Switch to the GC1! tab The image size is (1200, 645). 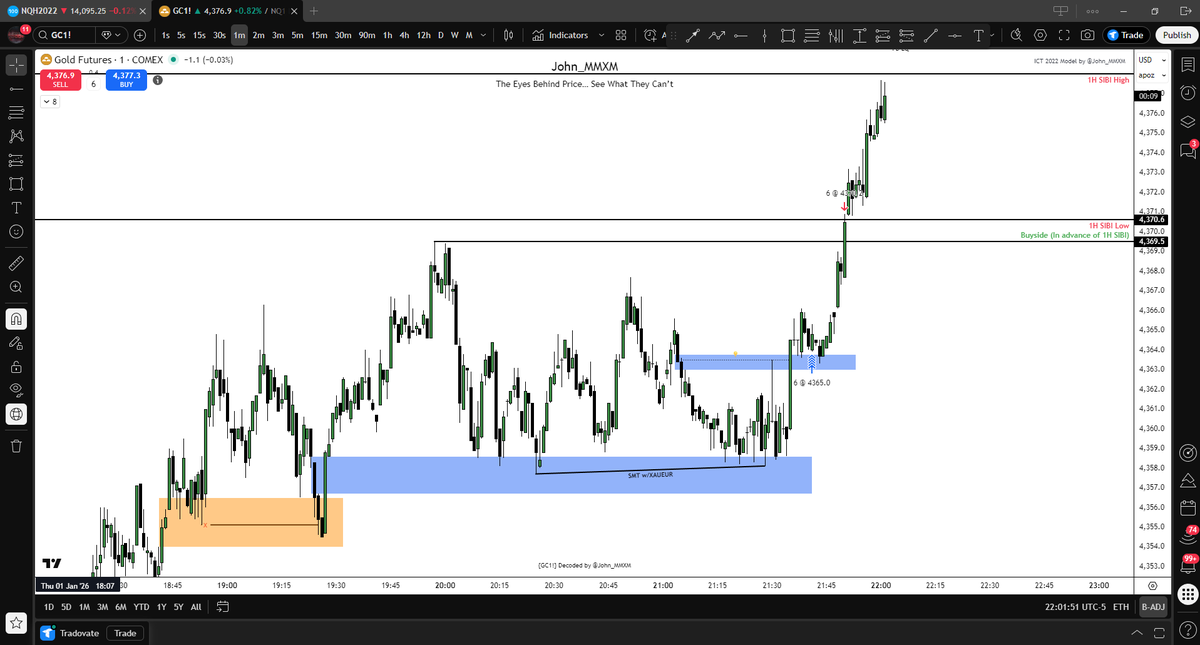(228, 11)
